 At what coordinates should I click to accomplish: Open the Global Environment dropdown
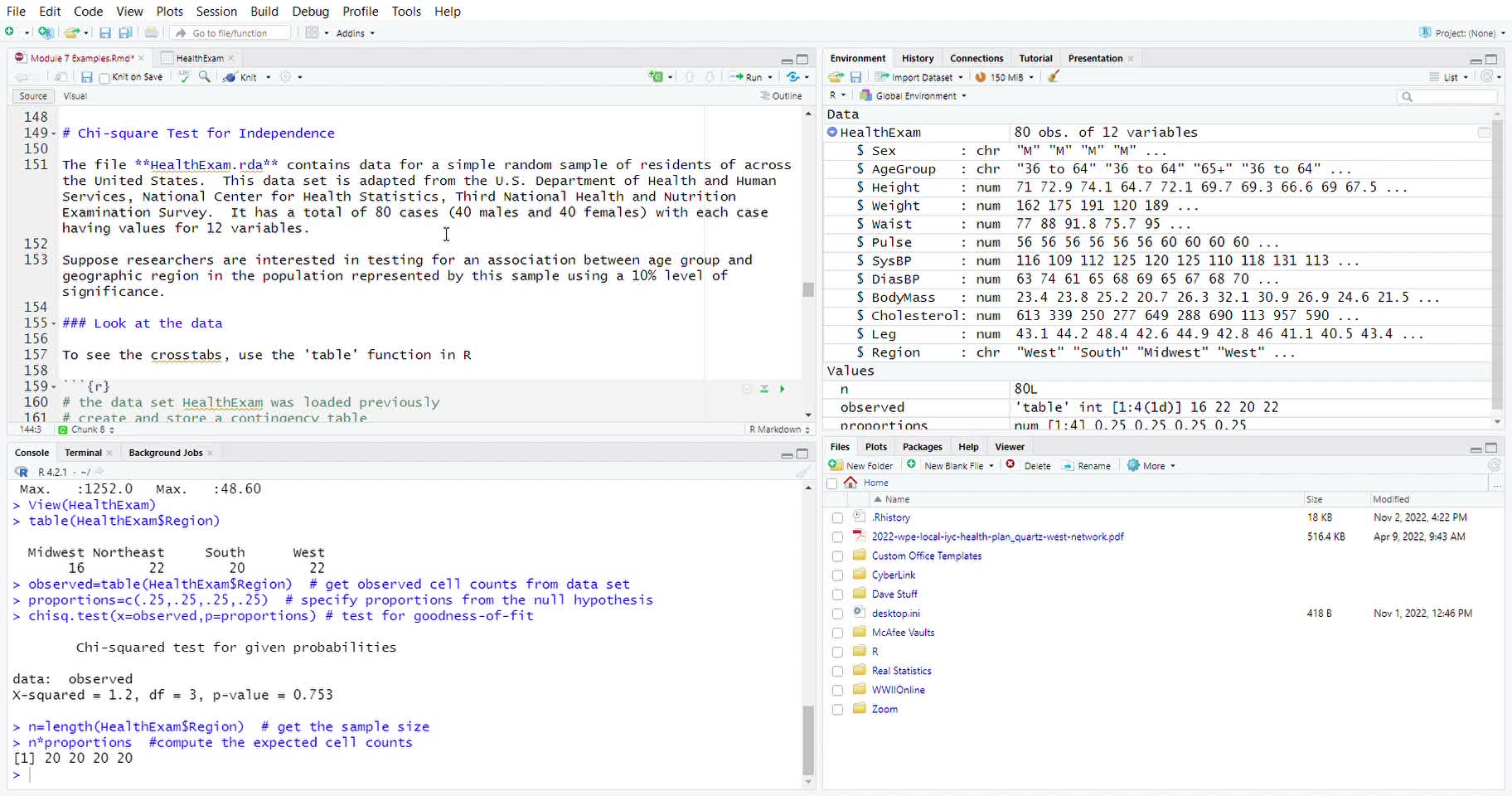coord(913,96)
